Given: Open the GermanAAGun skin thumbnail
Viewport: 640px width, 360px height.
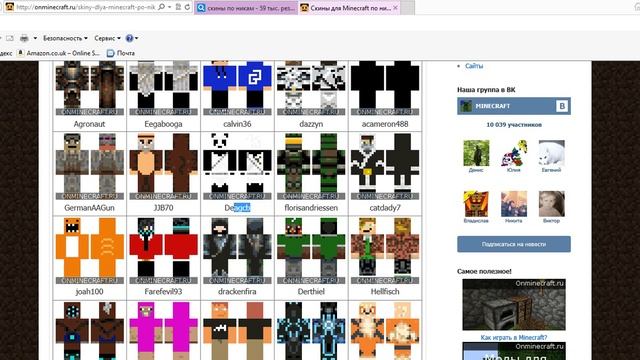Looking at the screenshot, I should tap(89, 166).
